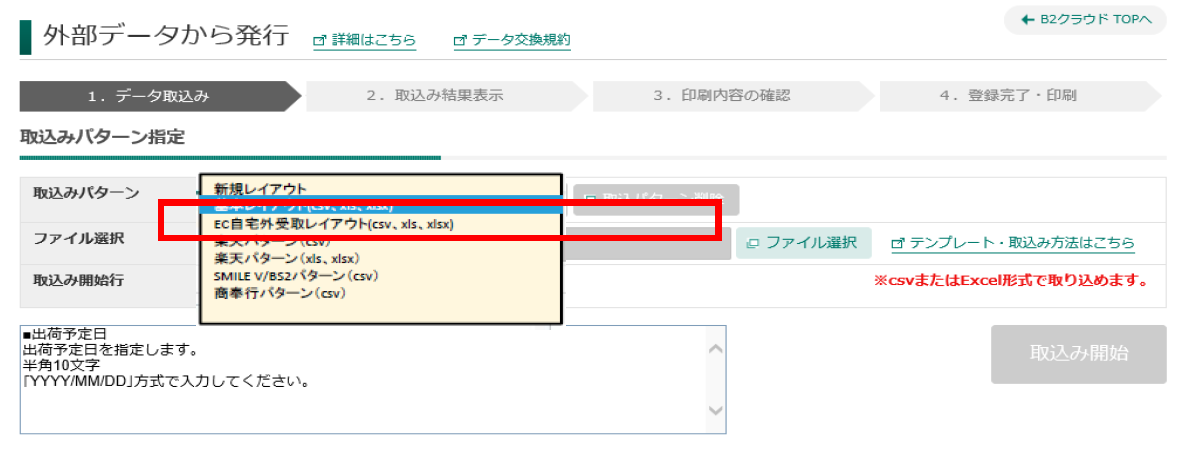The image size is (1198, 472).
Task: Click the icon on the ファイル選択 button
Action: tap(753, 243)
